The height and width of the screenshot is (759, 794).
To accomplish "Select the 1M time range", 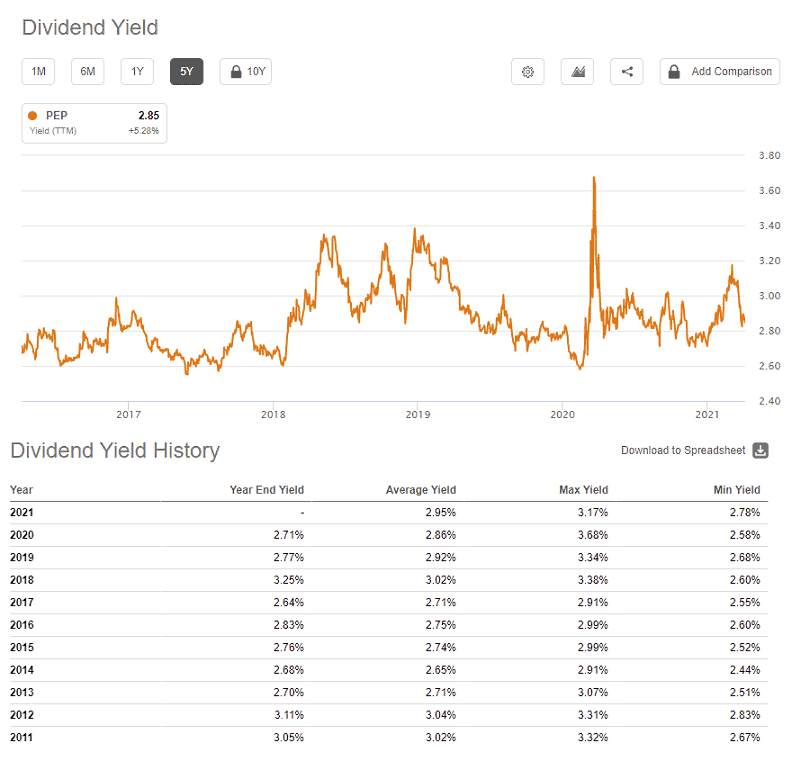I will (x=38, y=71).
